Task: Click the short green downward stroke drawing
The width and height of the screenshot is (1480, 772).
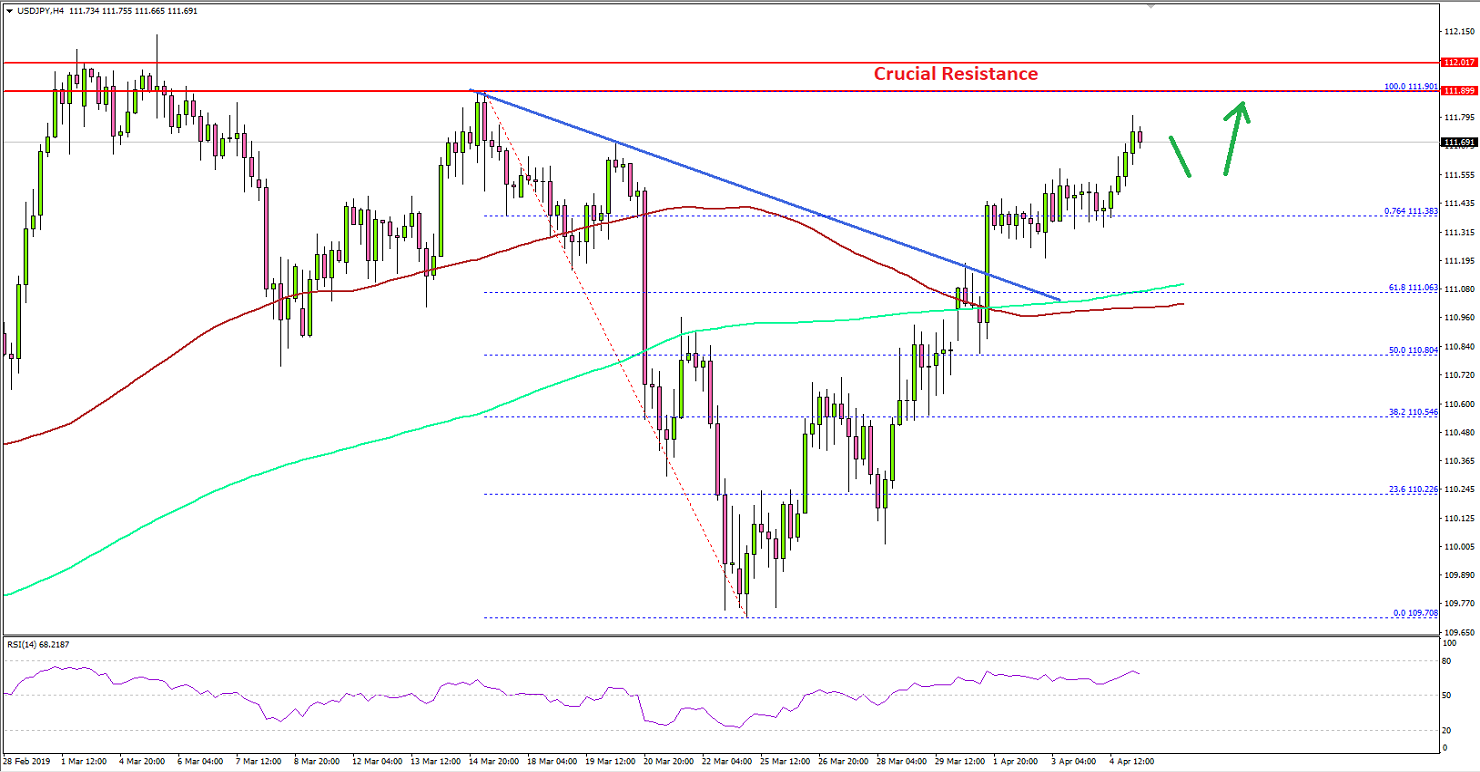Action: (1181, 157)
